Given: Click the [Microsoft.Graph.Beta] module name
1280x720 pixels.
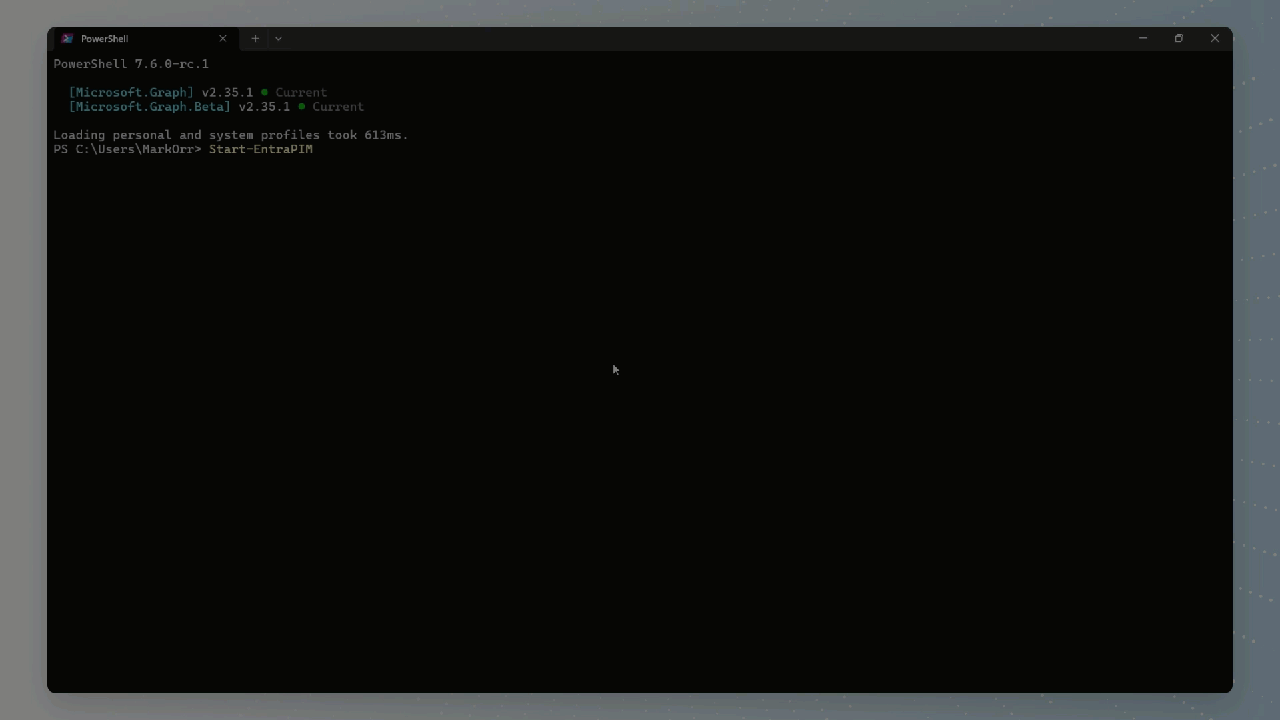Looking at the screenshot, I should point(149,106).
